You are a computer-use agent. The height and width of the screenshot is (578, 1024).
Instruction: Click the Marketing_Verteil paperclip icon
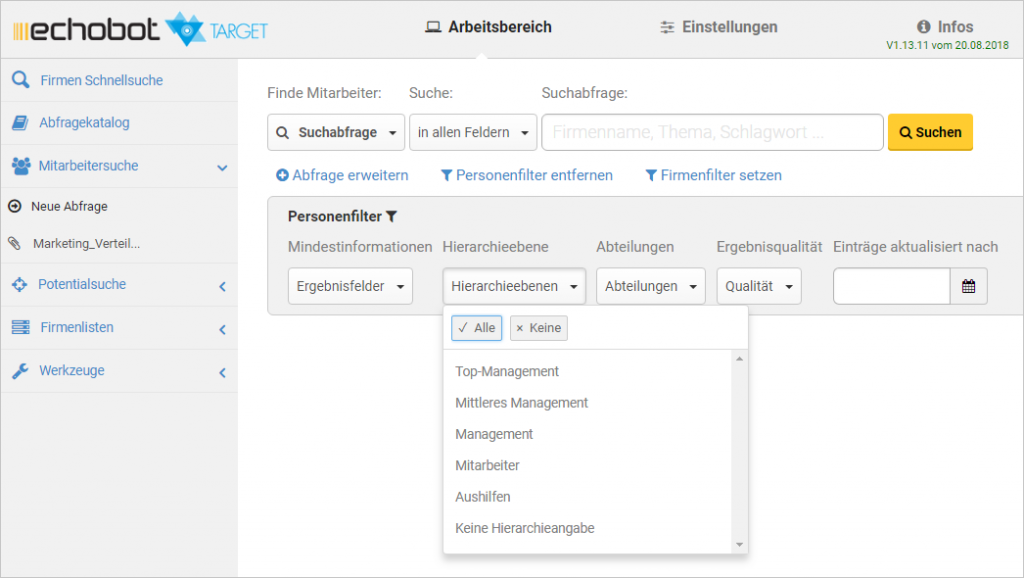[x=14, y=243]
